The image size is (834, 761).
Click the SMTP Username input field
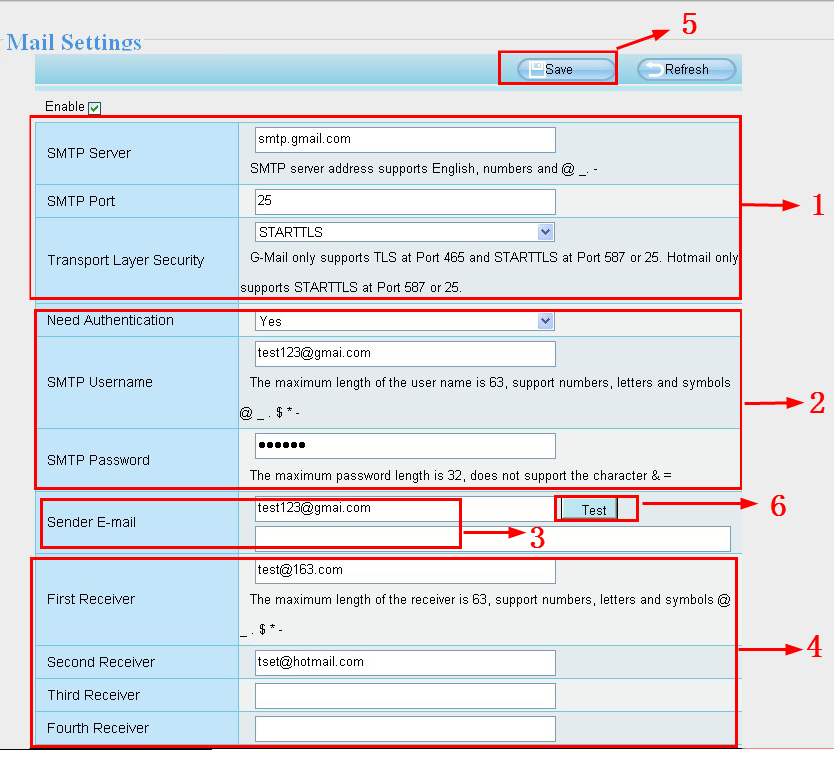tap(405, 354)
